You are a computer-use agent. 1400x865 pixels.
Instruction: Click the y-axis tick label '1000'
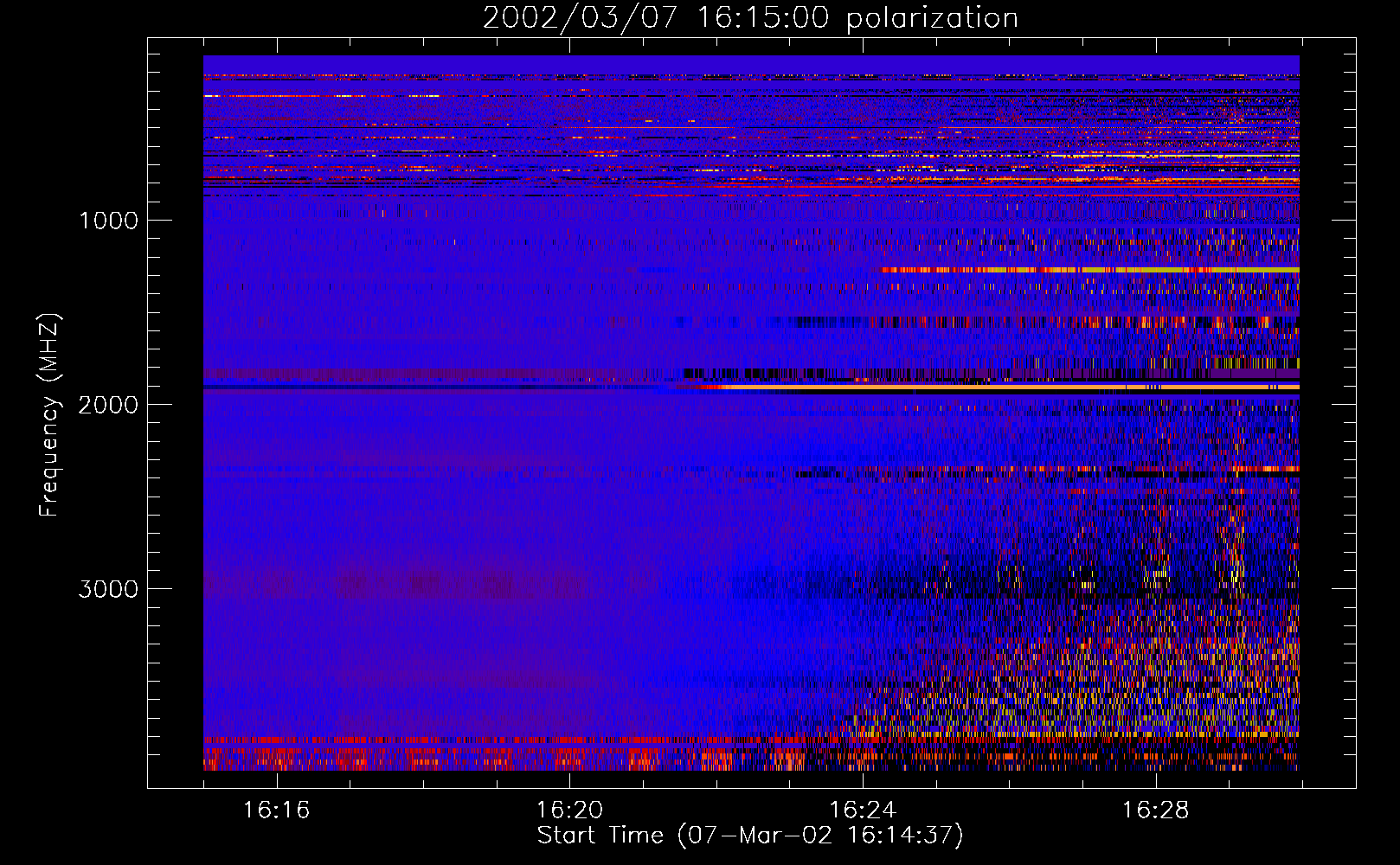click(108, 221)
